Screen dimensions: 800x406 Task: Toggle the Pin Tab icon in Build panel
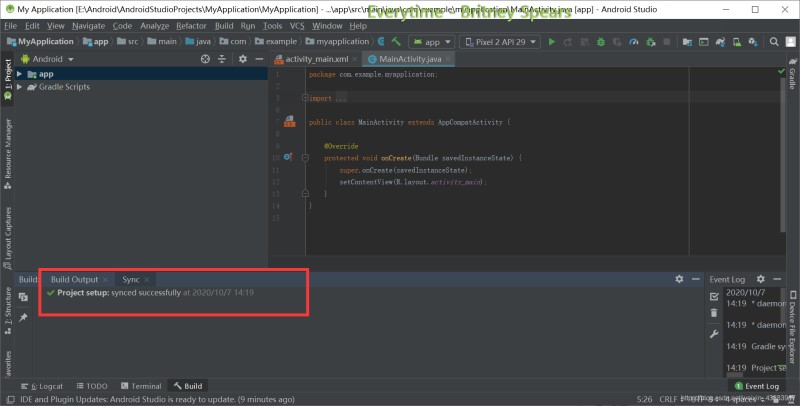coord(23,317)
